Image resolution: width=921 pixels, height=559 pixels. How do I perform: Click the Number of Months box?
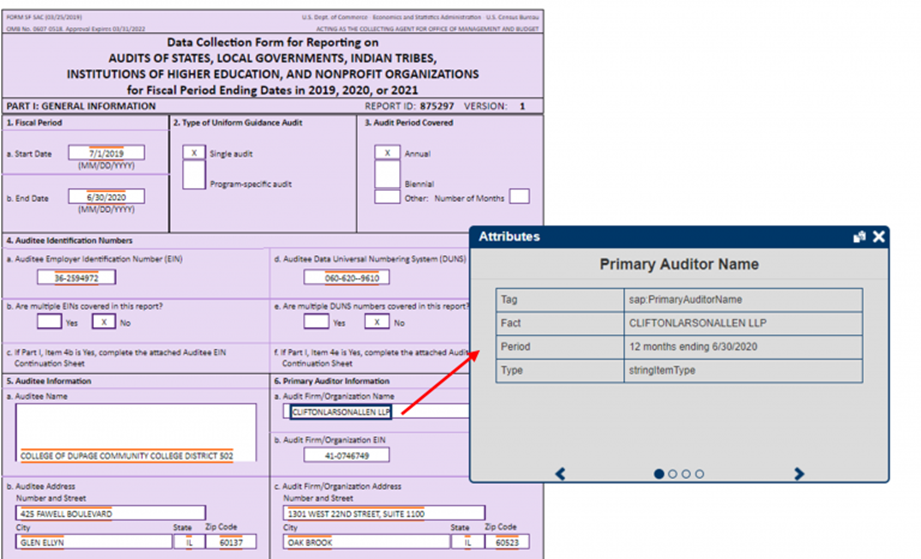tap(519, 197)
